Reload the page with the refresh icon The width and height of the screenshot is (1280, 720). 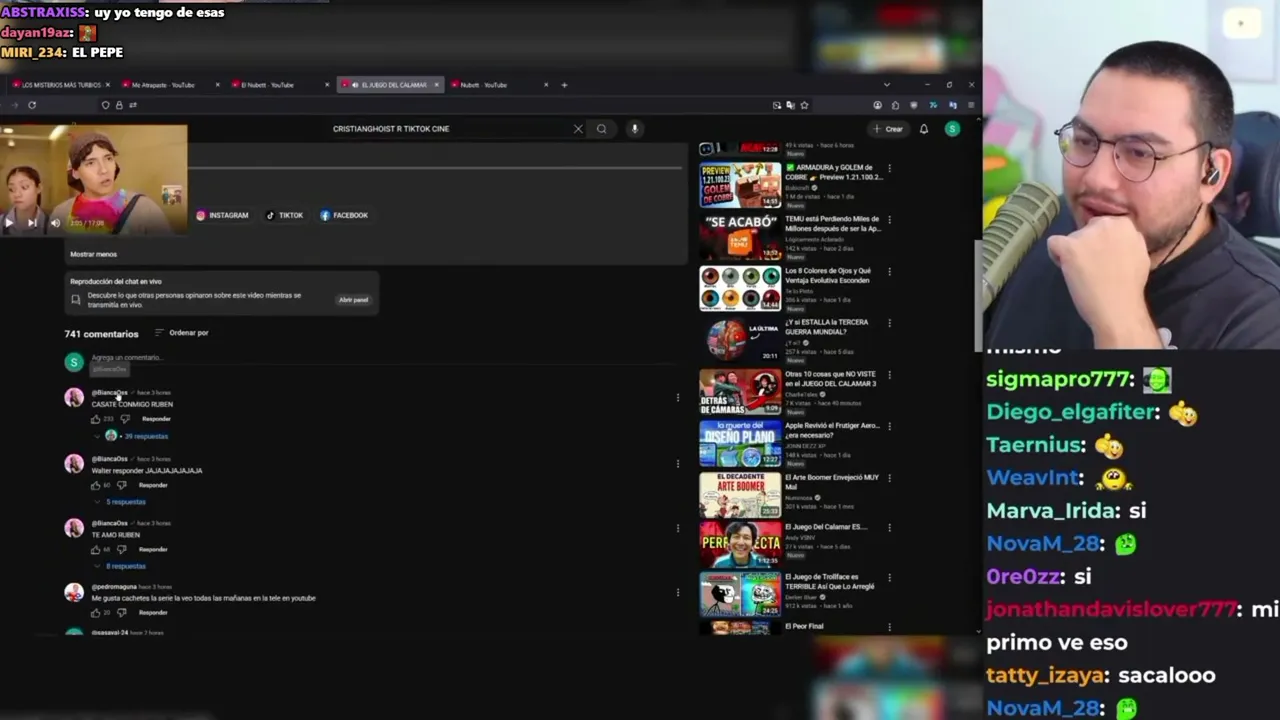[32, 105]
